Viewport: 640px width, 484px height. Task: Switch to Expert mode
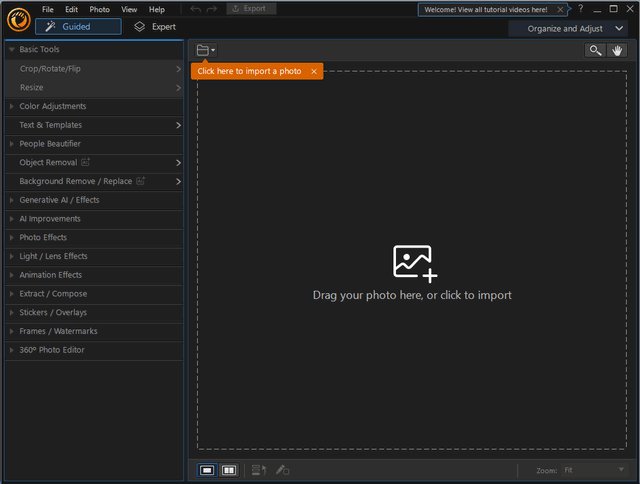(x=155, y=27)
